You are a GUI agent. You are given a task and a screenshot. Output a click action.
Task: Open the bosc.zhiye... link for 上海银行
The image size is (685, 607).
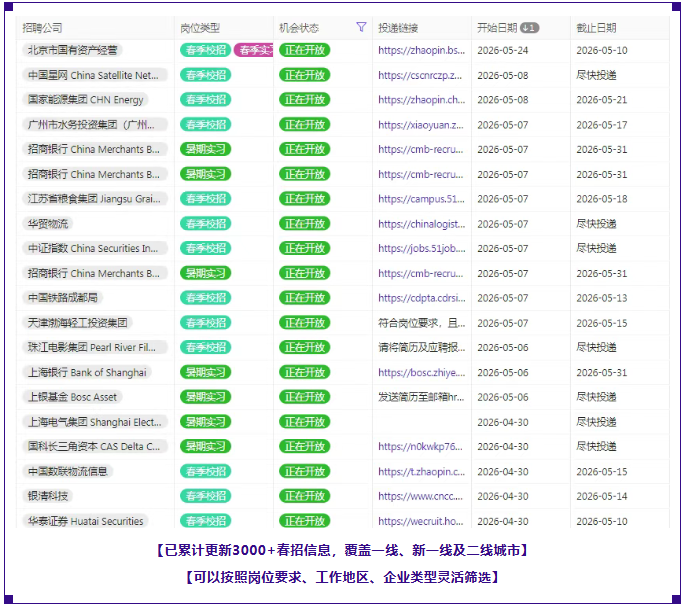pyautogui.click(x=422, y=372)
